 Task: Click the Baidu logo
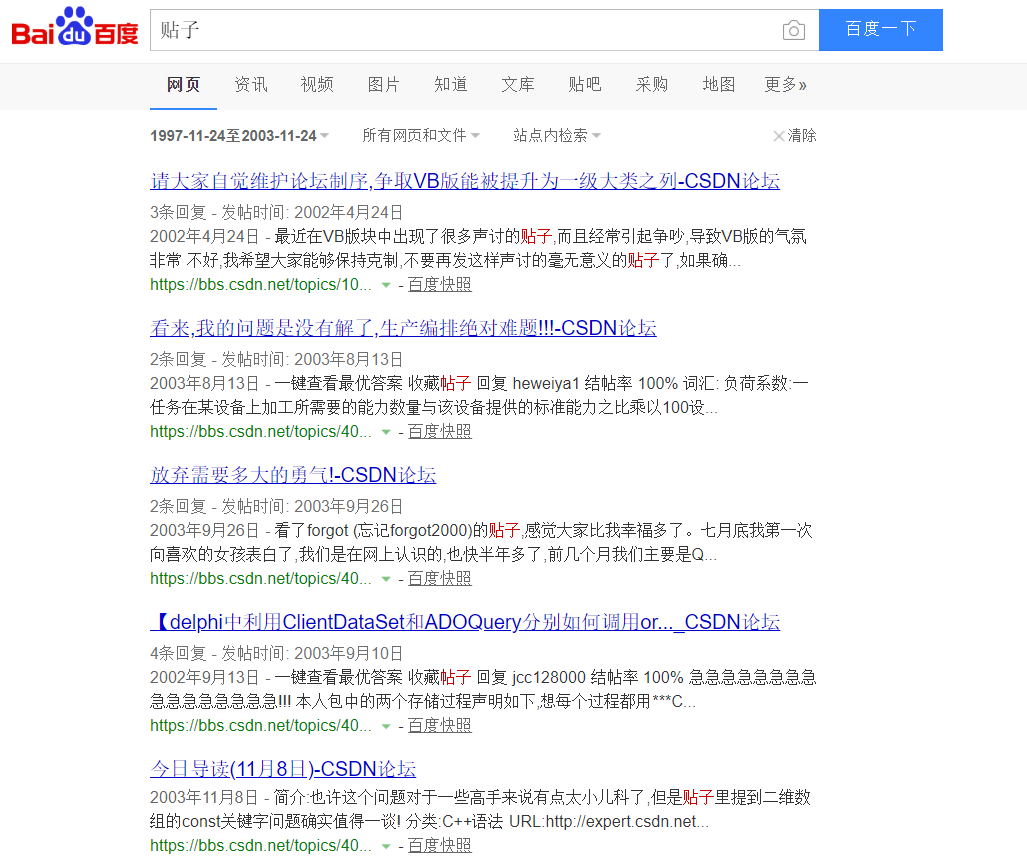click(75, 29)
